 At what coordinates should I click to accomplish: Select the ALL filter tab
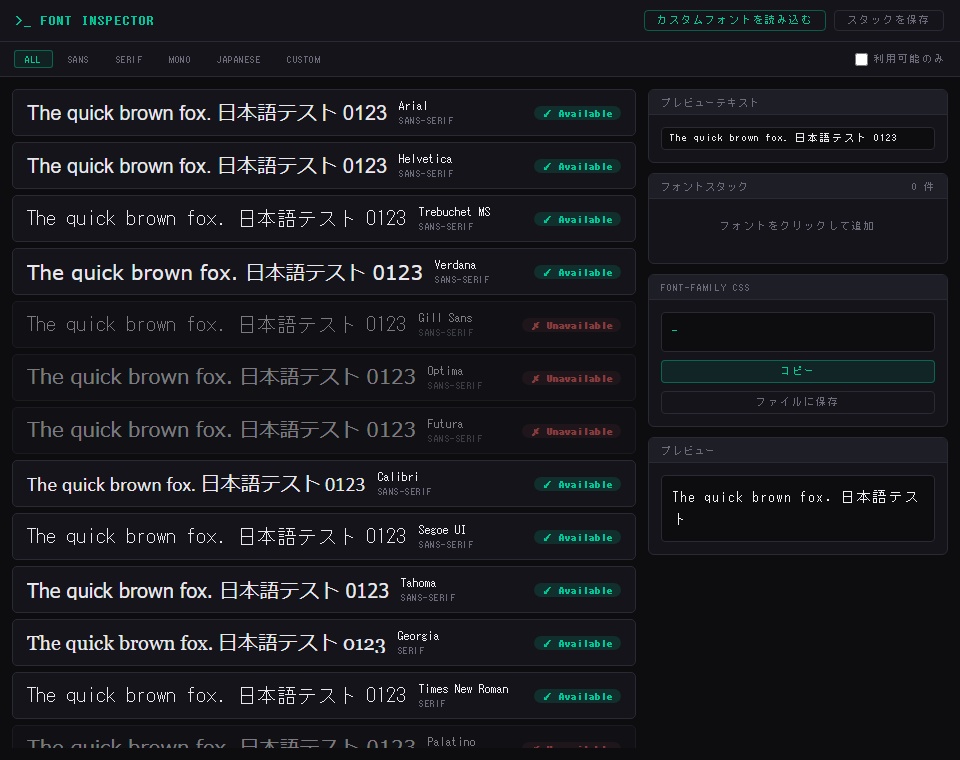tap(33, 59)
